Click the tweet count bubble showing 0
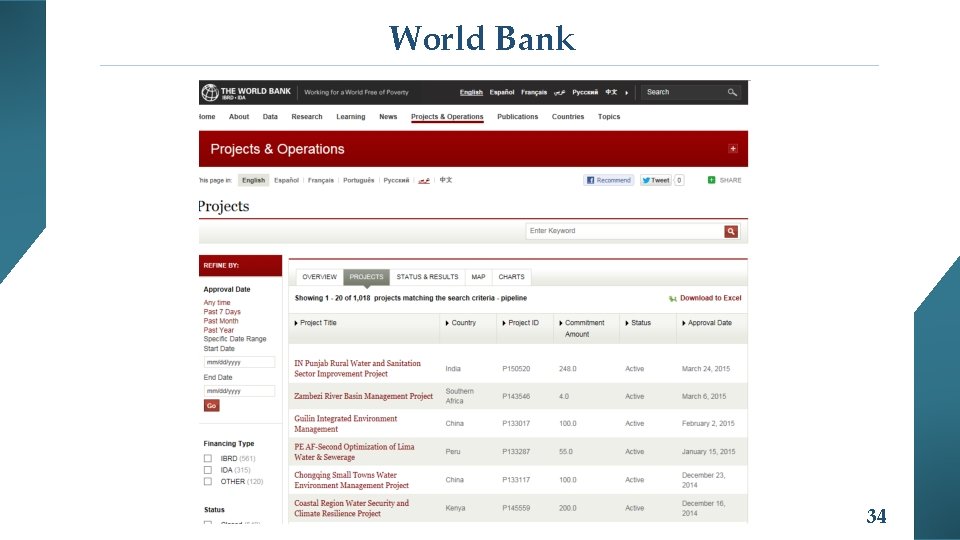 (679, 180)
